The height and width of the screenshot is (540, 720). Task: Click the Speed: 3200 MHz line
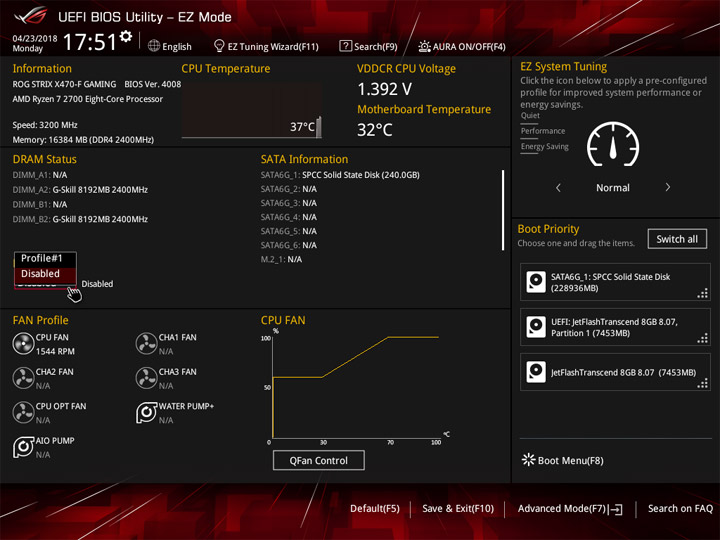point(45,125)
